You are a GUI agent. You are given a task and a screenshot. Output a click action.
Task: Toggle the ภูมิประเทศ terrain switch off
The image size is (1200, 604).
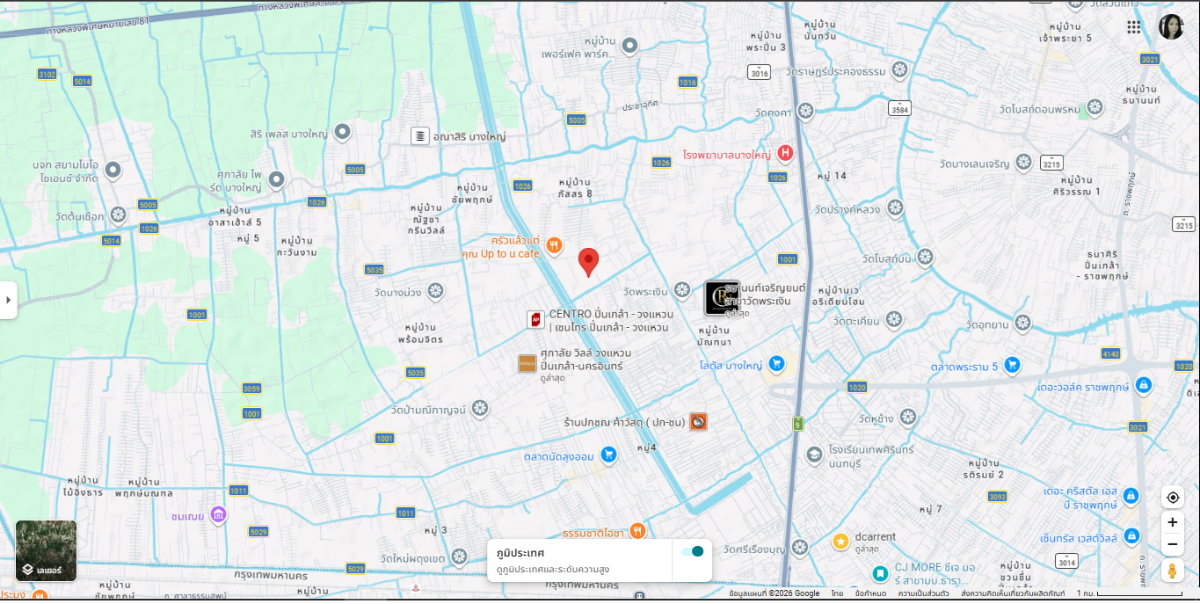click(x=692, y=551)
